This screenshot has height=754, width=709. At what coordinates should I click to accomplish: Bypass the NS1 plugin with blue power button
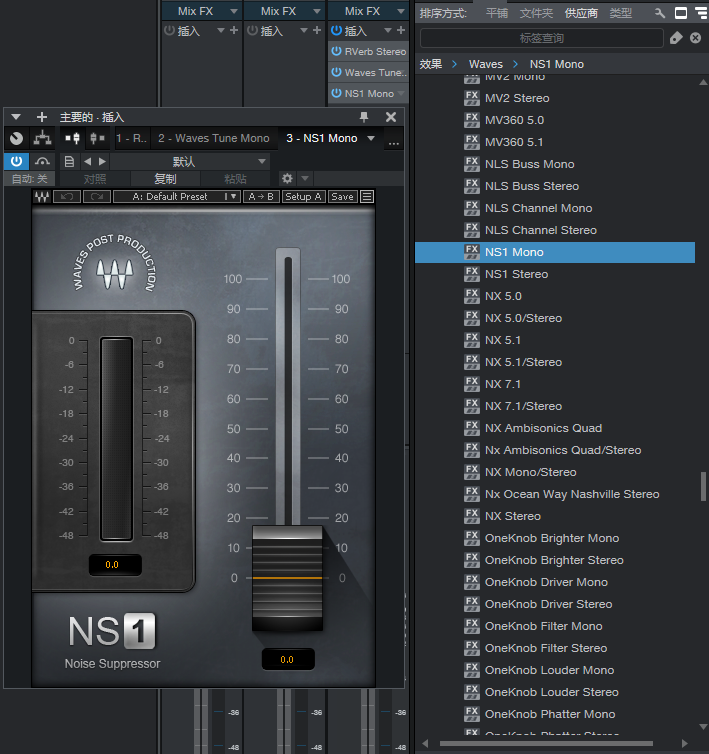tap(16, 161)
